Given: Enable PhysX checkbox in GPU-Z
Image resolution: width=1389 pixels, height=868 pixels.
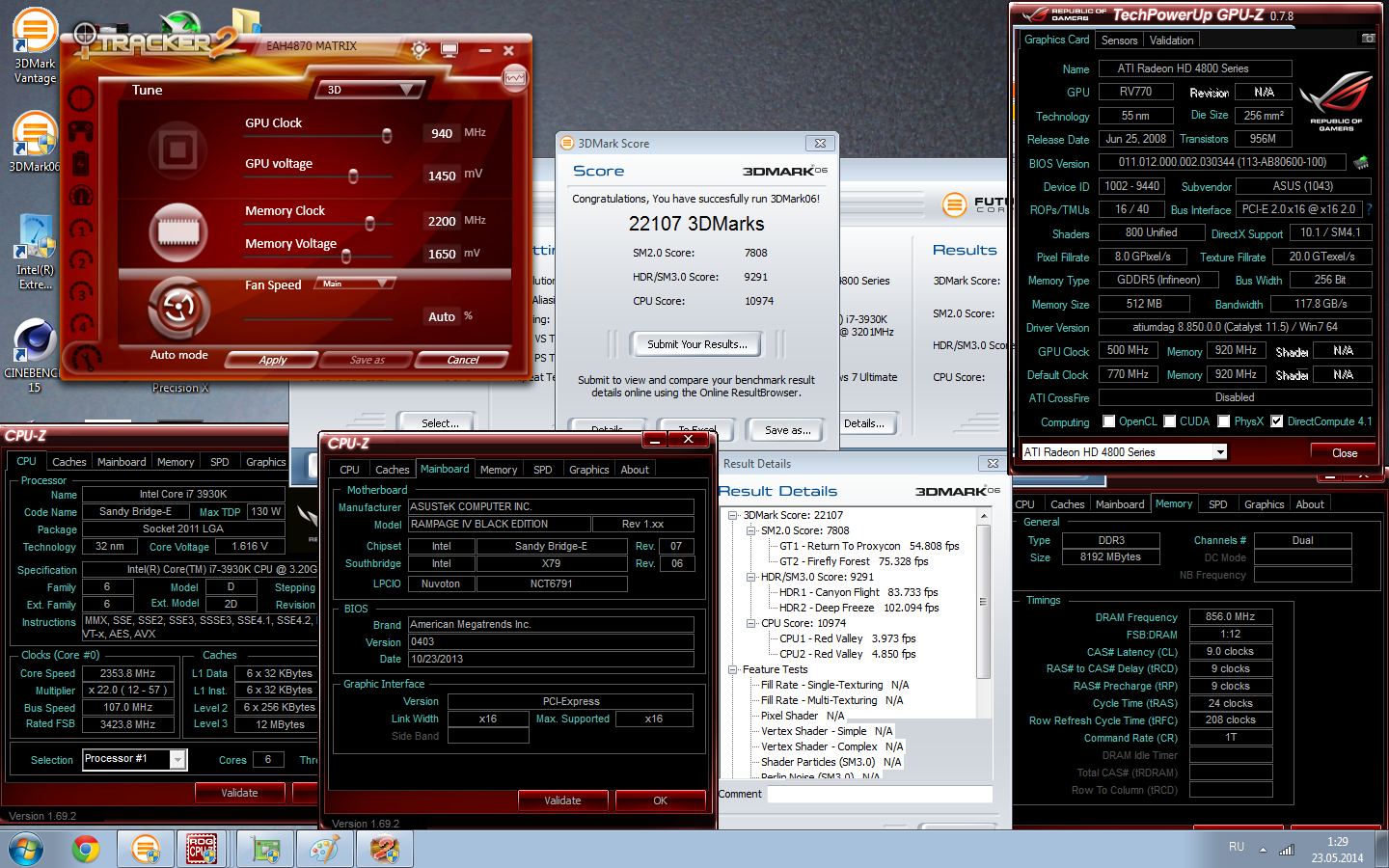Looking at the screenshot, I should (x=1224, y=421).
